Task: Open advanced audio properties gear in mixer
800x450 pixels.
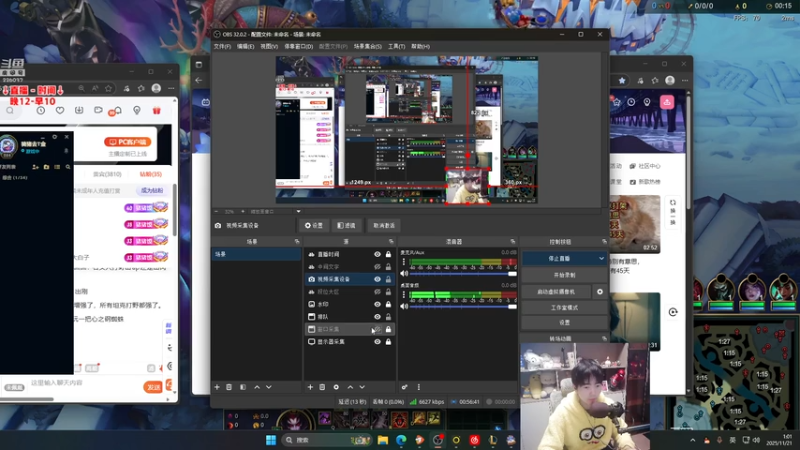Action: tap(405, 387)
